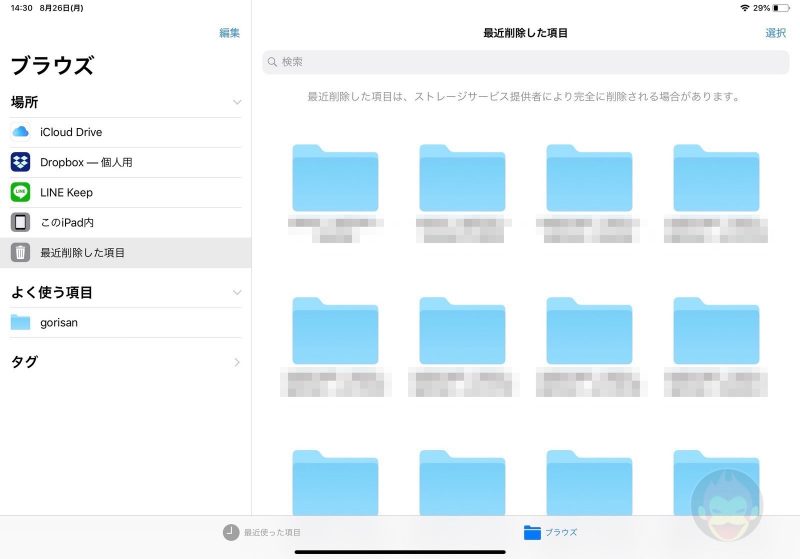
Task: Tap the Dropbox logo icon
Action: click(x=20, y=162)
